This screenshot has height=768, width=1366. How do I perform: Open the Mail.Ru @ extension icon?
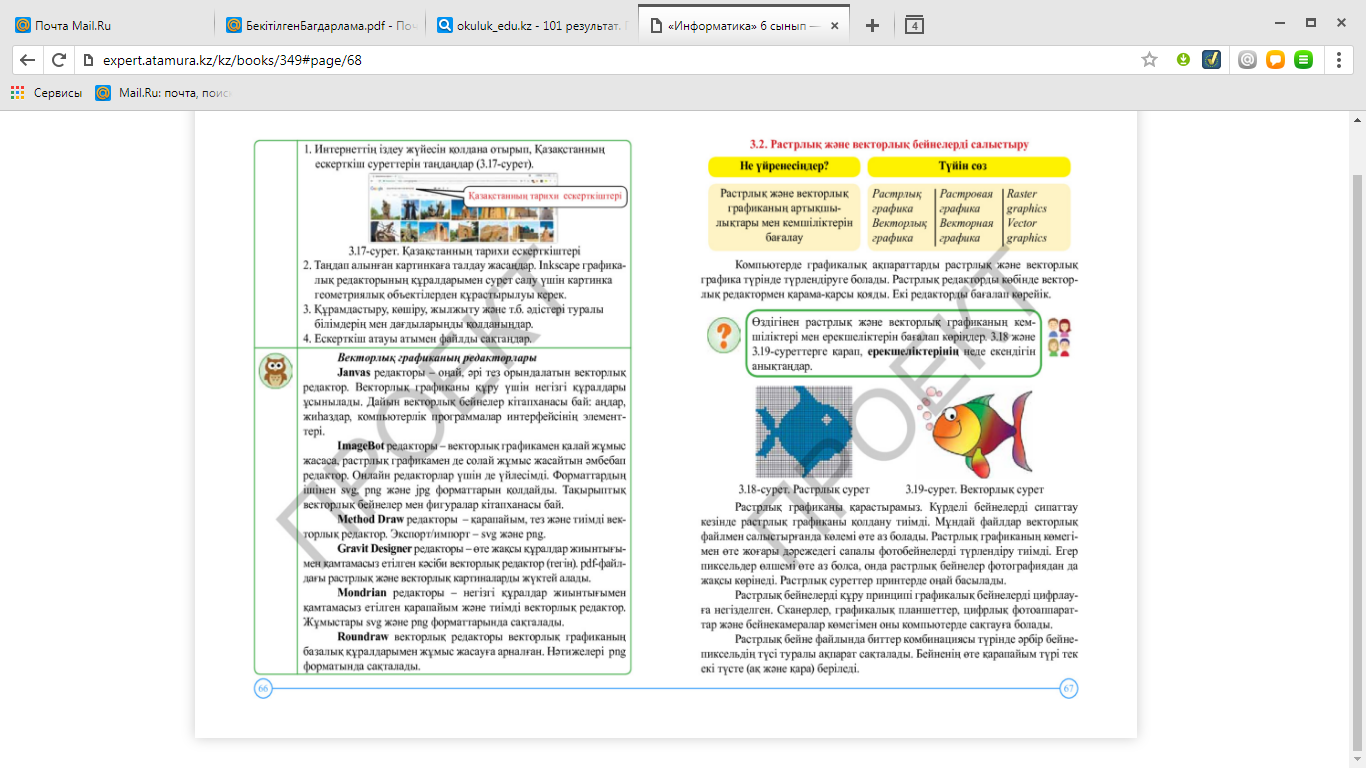click(1247, 60)
